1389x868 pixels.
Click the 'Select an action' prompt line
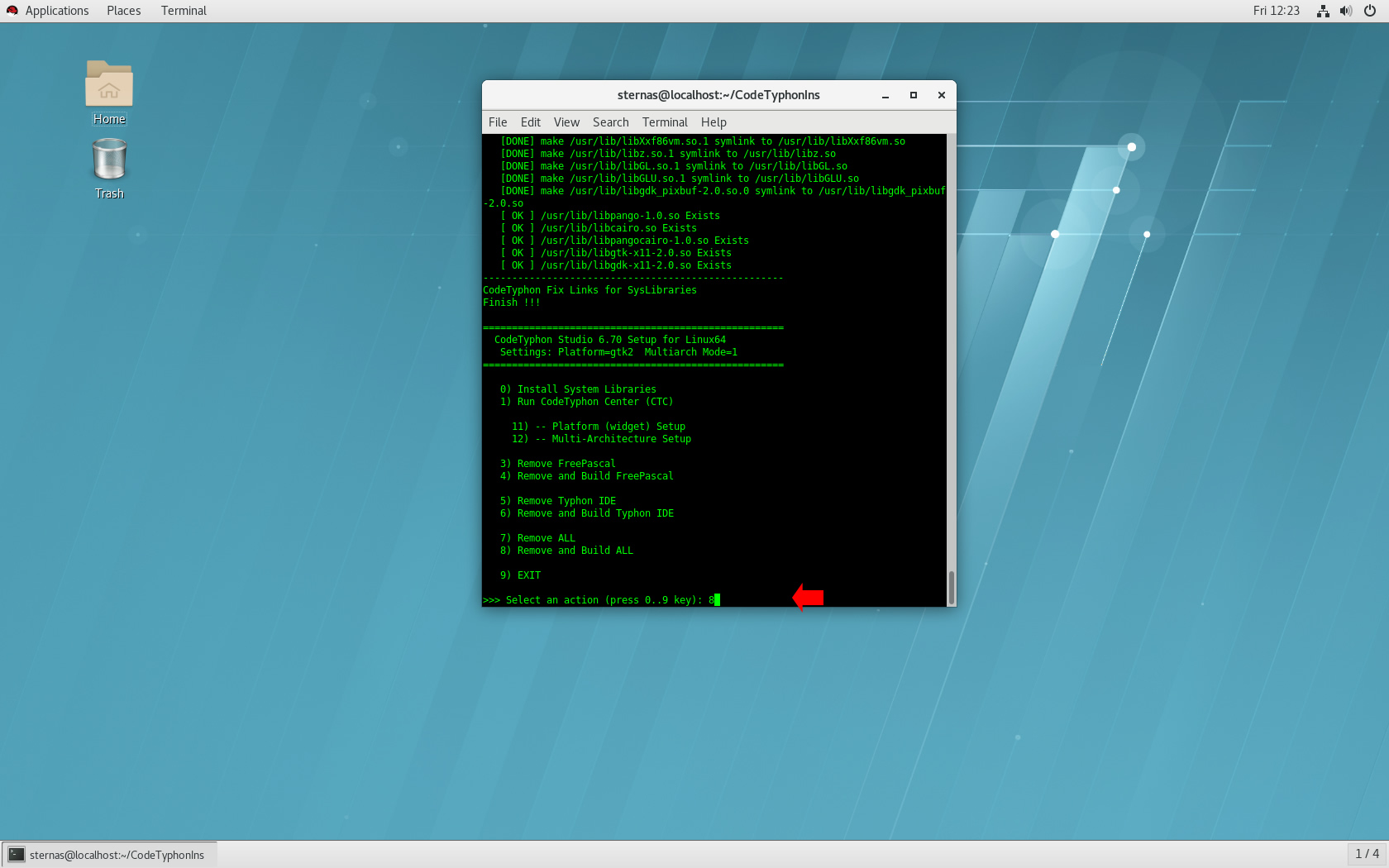click(601, 600)
